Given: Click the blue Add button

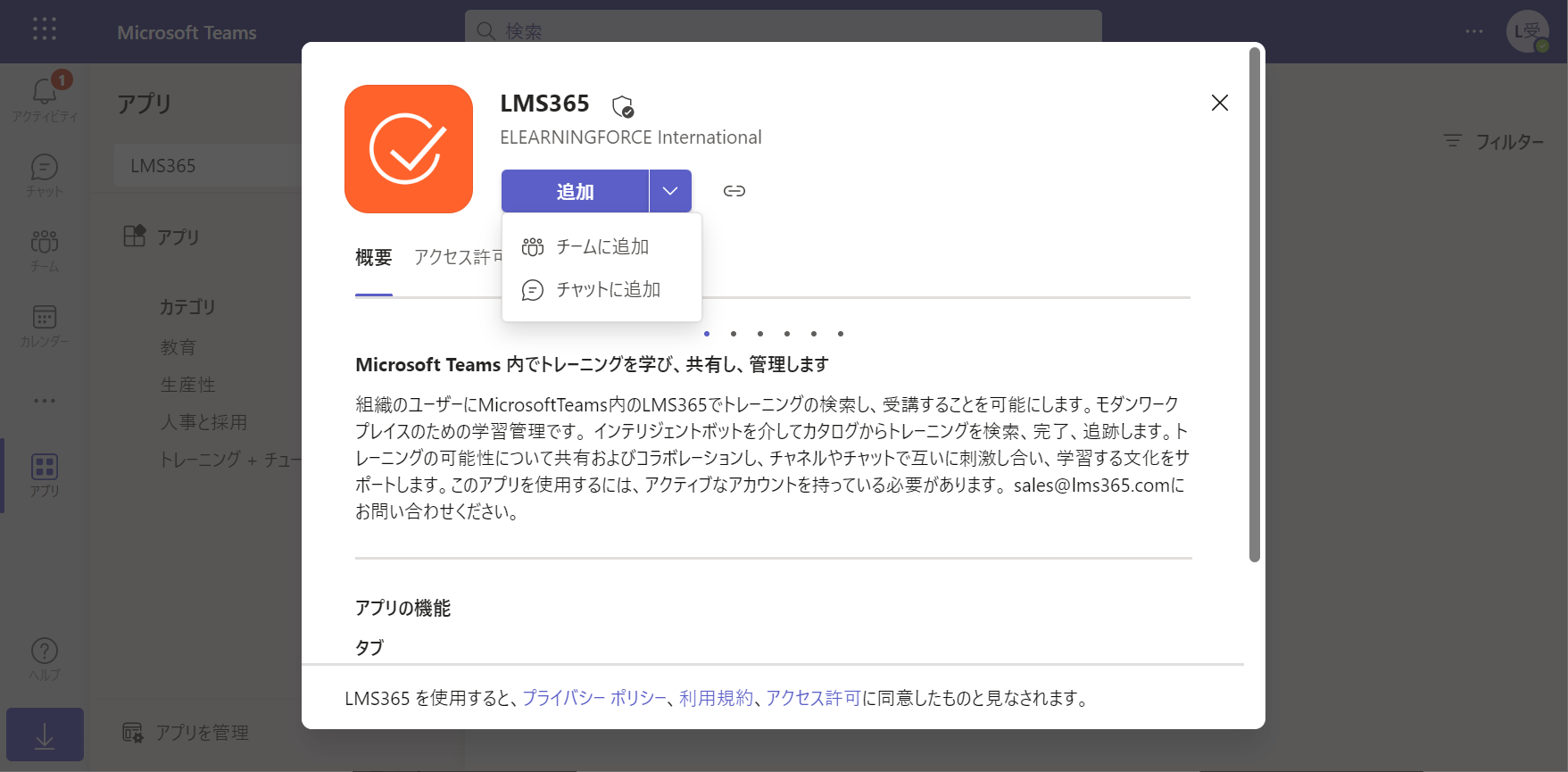Looking at the screenshot, I should click(575, 191).
